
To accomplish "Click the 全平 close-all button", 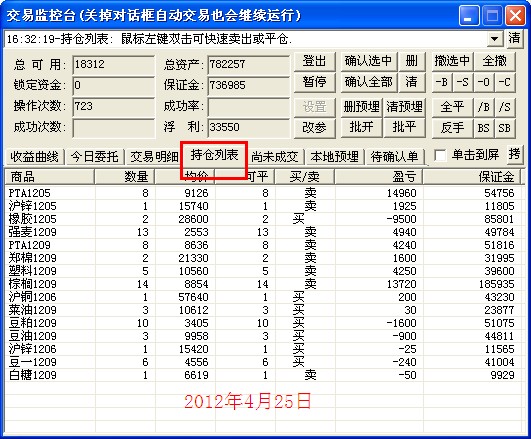I will [x=452, y=107].
